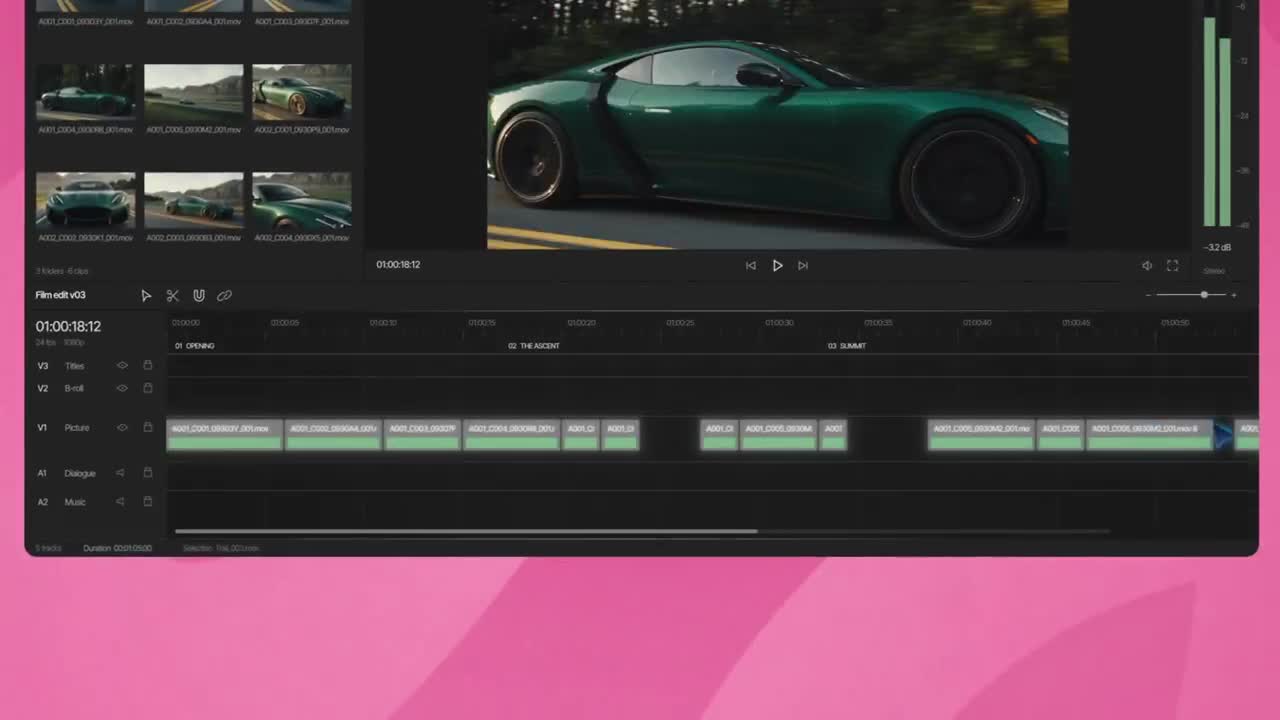Select the A002_C002 front-view car thumbnail

pos(86,200)
